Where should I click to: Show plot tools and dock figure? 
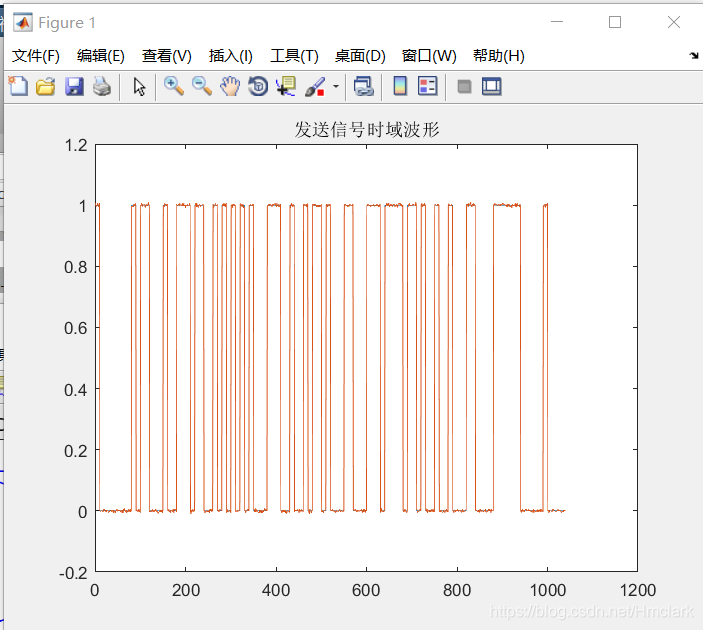click(x=492, y=86)
